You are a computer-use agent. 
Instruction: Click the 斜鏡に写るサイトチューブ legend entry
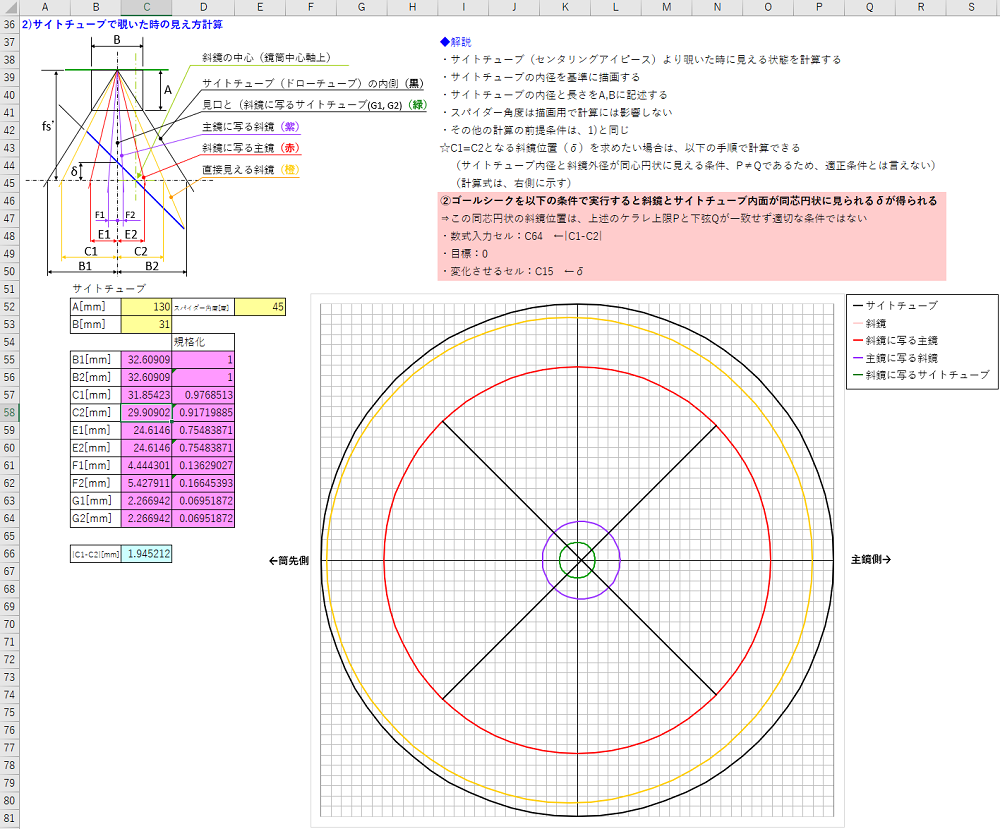click(922, 375)
